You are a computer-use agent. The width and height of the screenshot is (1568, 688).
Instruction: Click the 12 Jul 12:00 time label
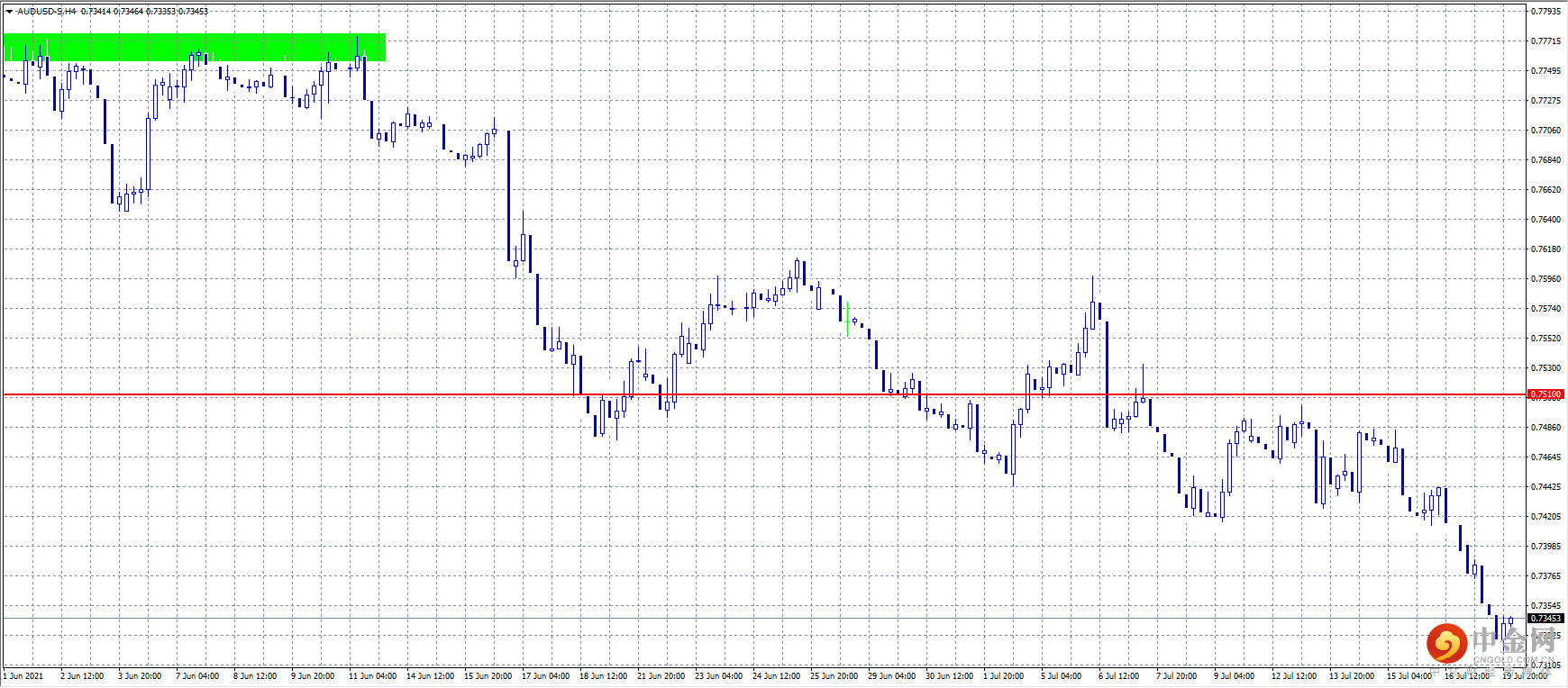(1293, 676)
